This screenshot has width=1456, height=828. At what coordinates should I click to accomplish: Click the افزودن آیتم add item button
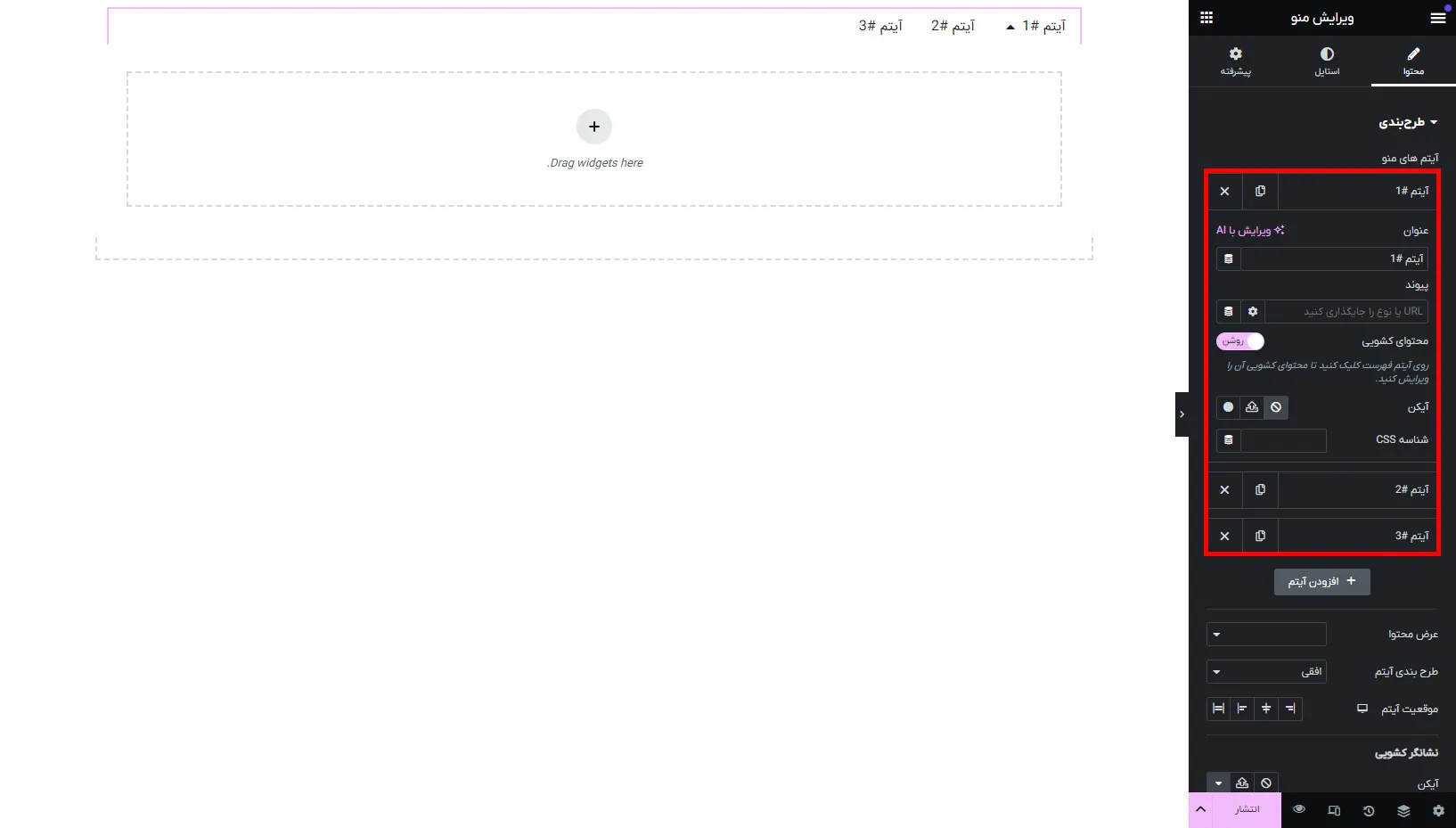pyautogui.click(x=1322, y=581)
